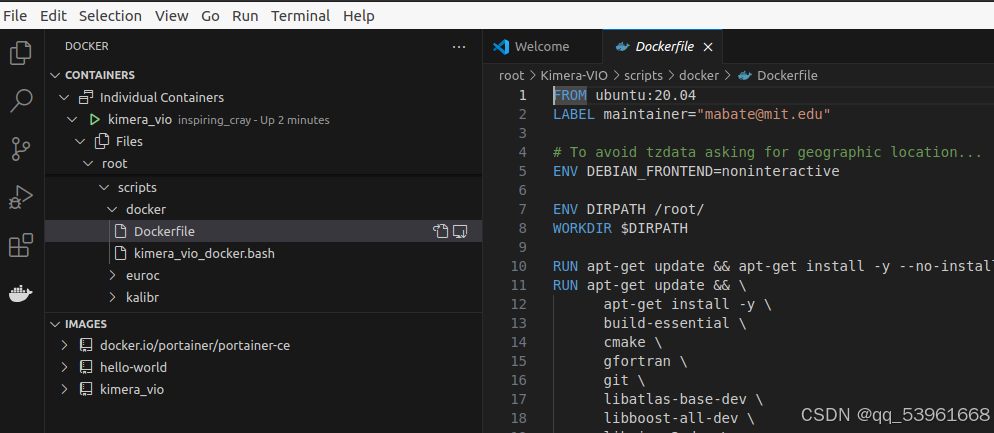Select the Docker whale icon in activity bar
The width and height of the screenshot is (994, 433).
click(21, 294)
